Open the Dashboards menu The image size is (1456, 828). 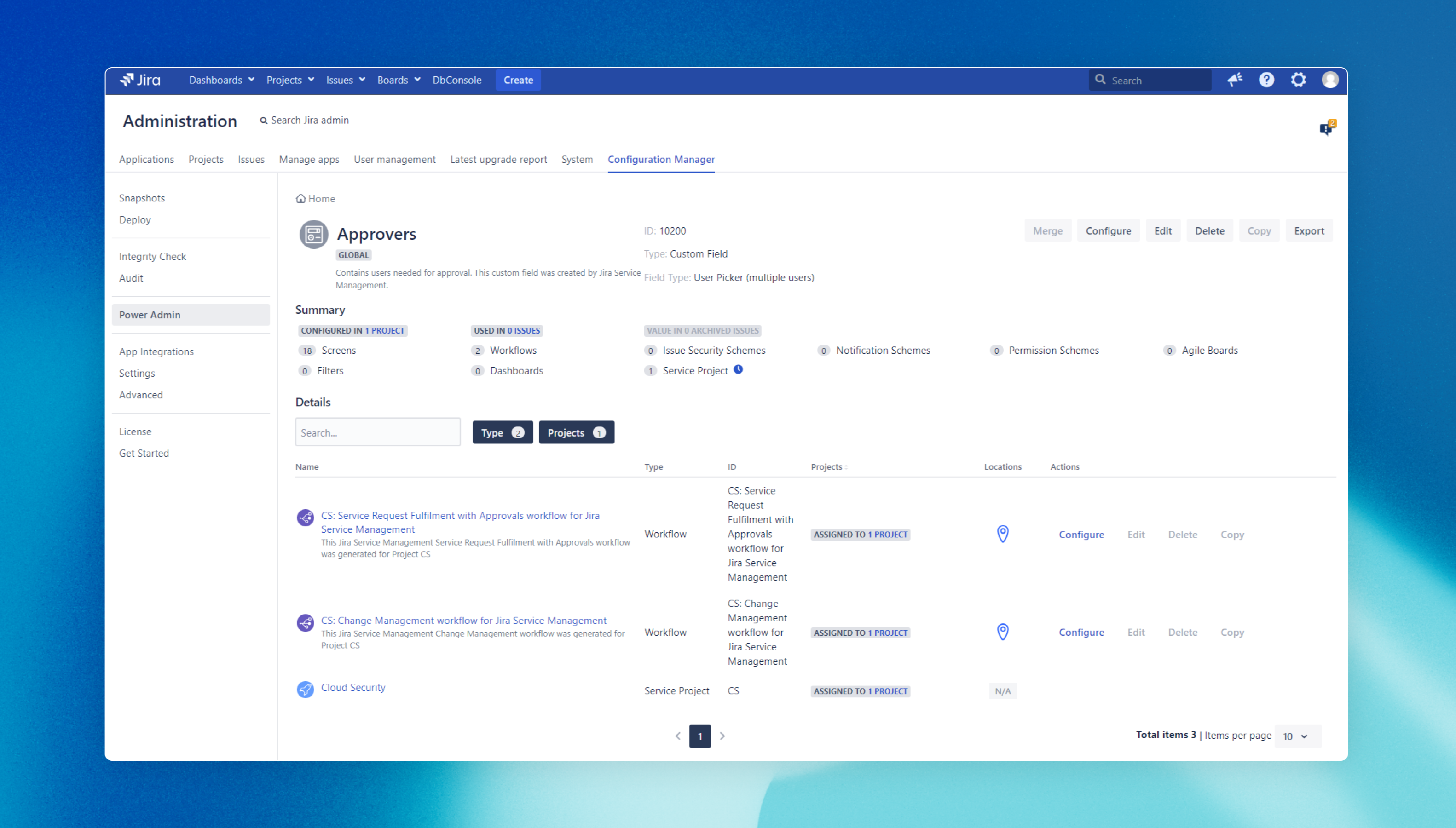[x=221, y=80]
